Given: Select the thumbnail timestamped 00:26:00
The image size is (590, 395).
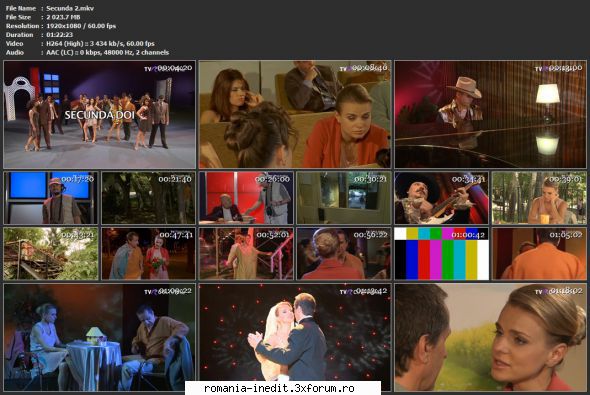Looking at the screenshot, I should click(246, 198).
